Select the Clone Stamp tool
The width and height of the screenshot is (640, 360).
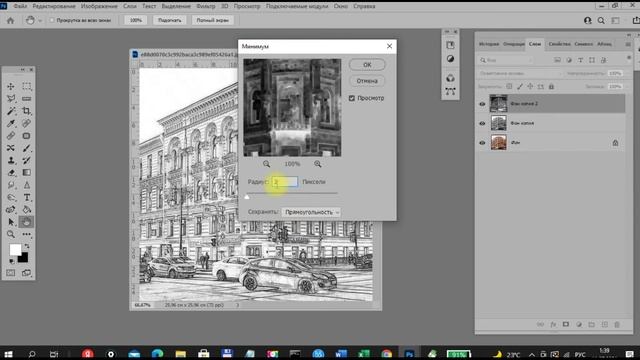point(11,160)
